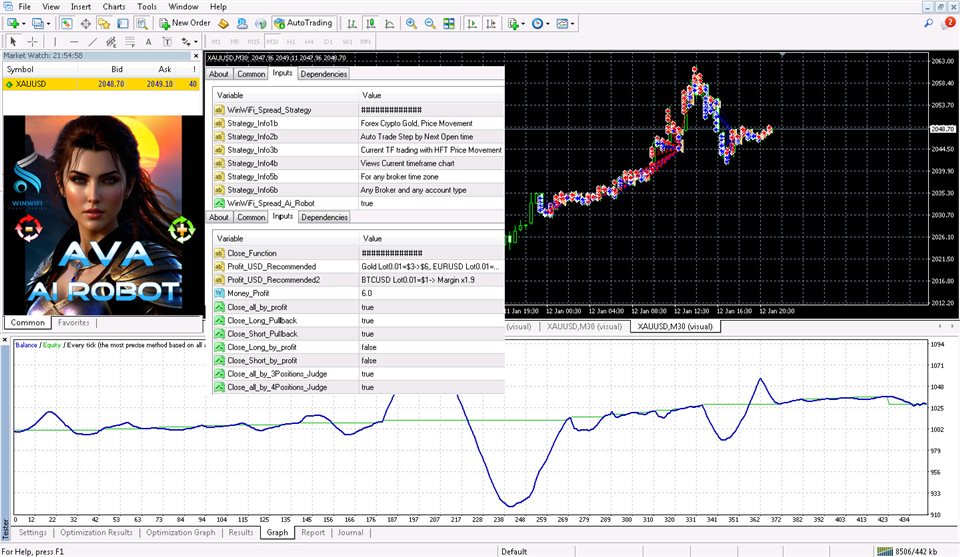Open the chat notifications icon showing 2
960x557 pixels.
(948, 23)
